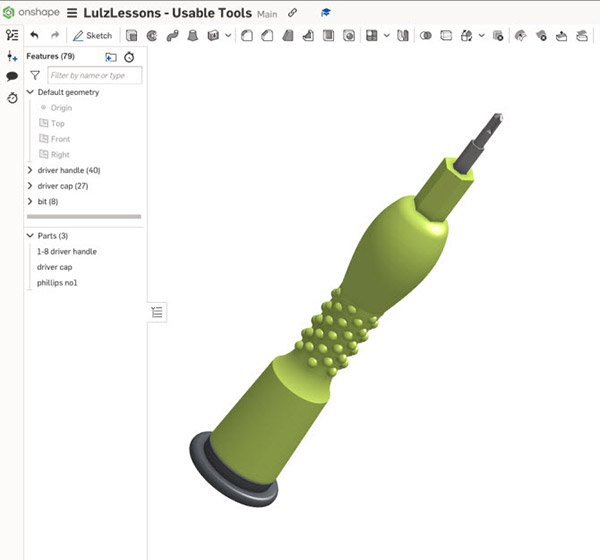Image resolution: width=600 pixels, height=560 pixels.
Task: Expand the driver handle (40) folder
Action: click(30, 170)
